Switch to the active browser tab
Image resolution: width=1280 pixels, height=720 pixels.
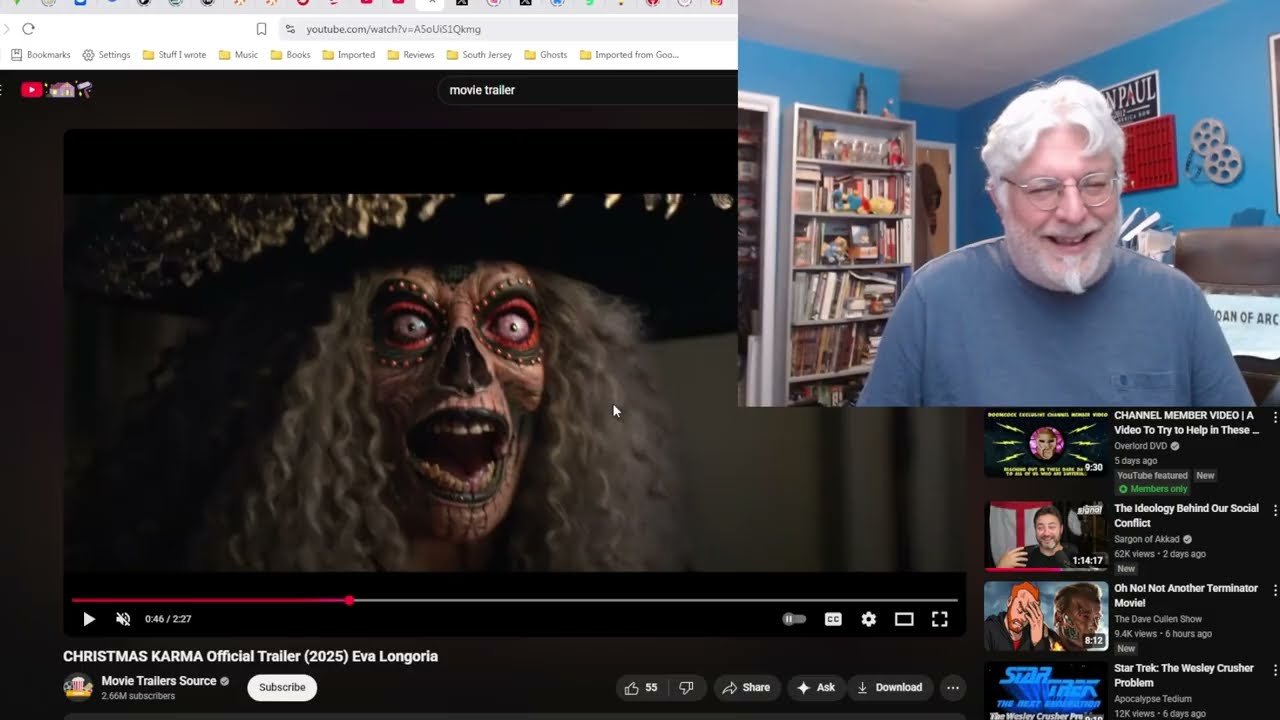tap(432, 5)
